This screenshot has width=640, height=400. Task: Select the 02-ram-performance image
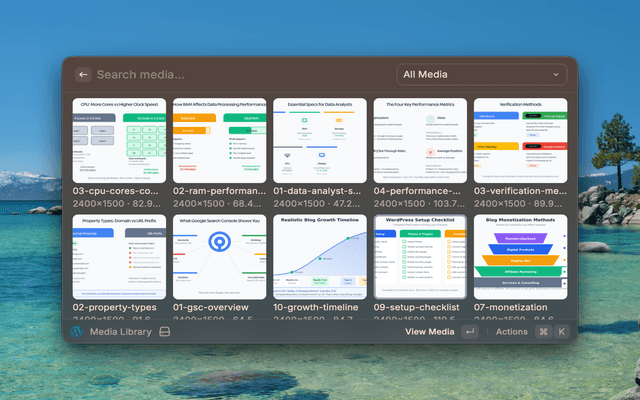tap(219, 140)
